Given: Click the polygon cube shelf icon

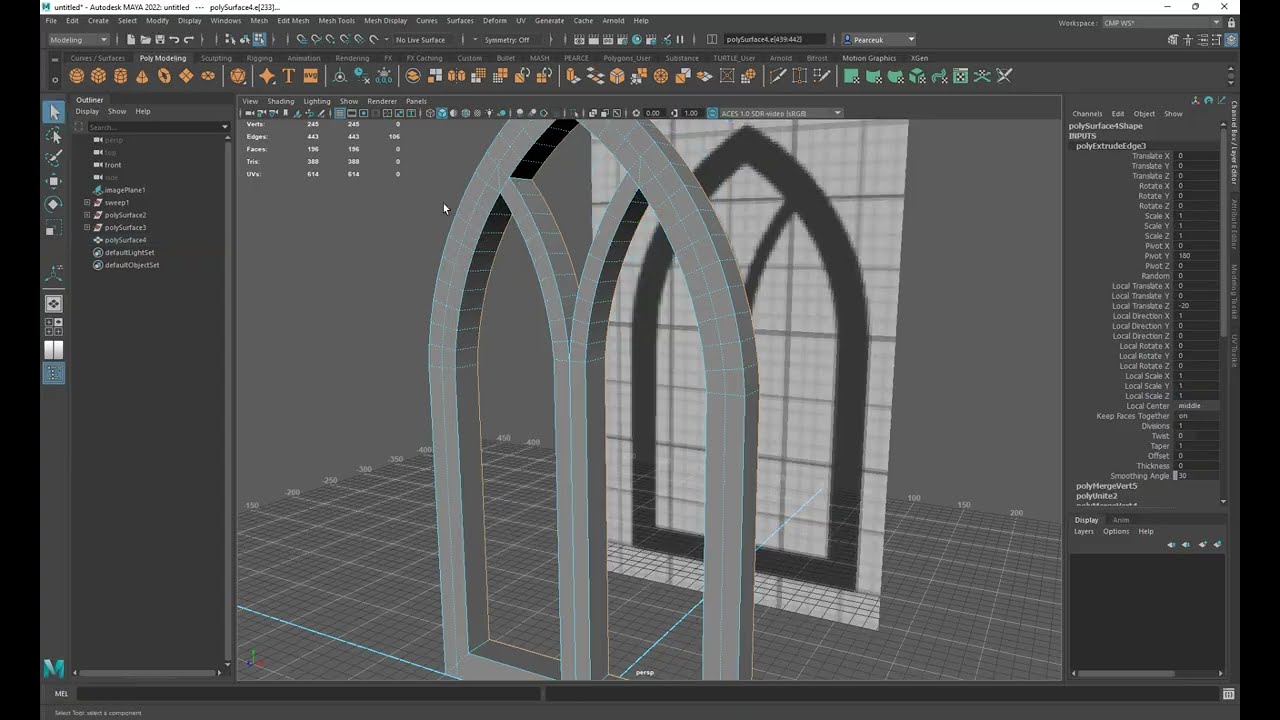Looking at the screenshot, I should coord(98,76).
